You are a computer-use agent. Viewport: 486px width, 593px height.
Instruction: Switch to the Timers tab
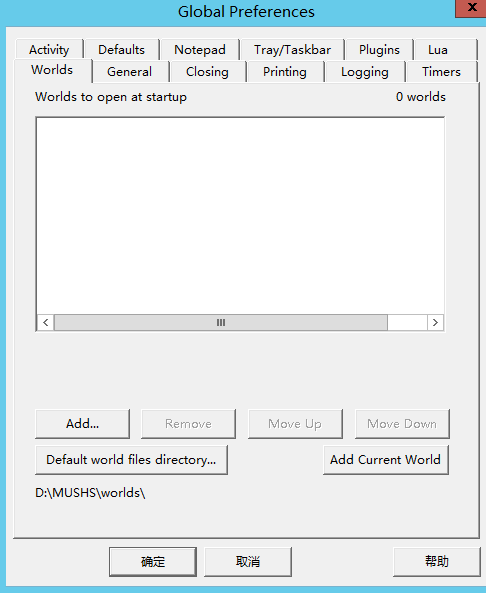point(441,71)
